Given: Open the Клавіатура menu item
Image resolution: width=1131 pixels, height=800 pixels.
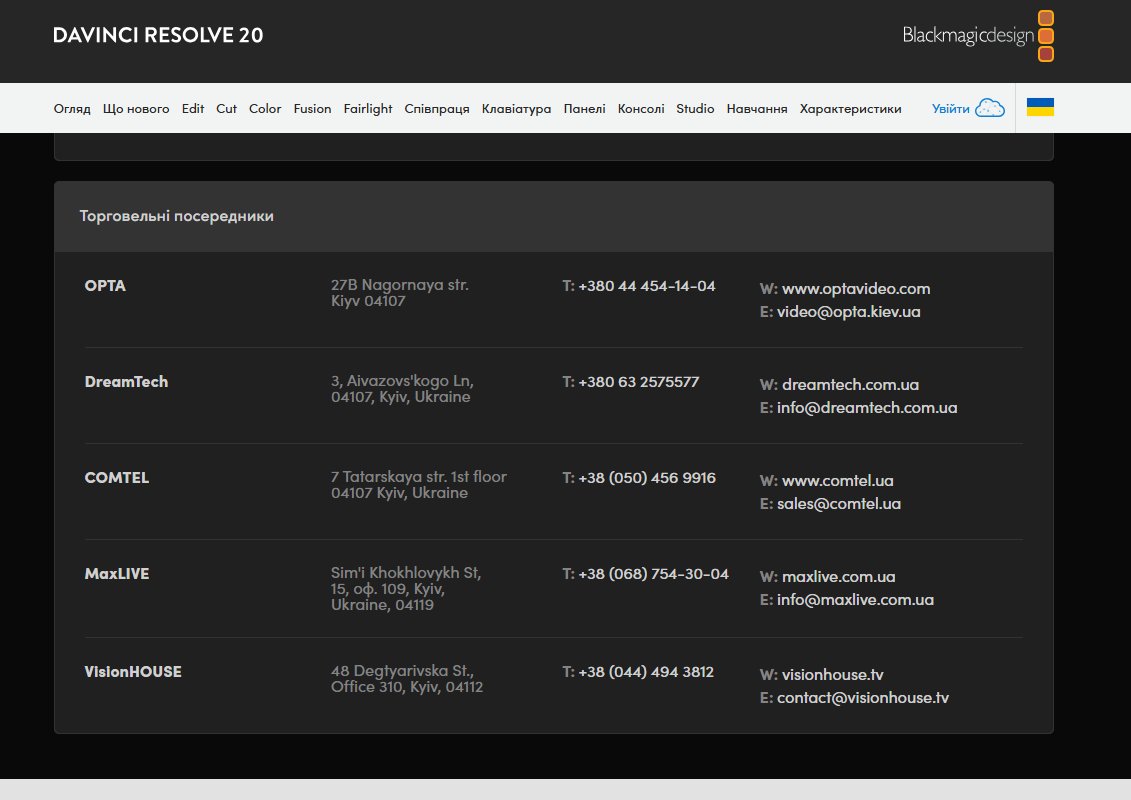Looking at the screenshot, I should [516, 109].
